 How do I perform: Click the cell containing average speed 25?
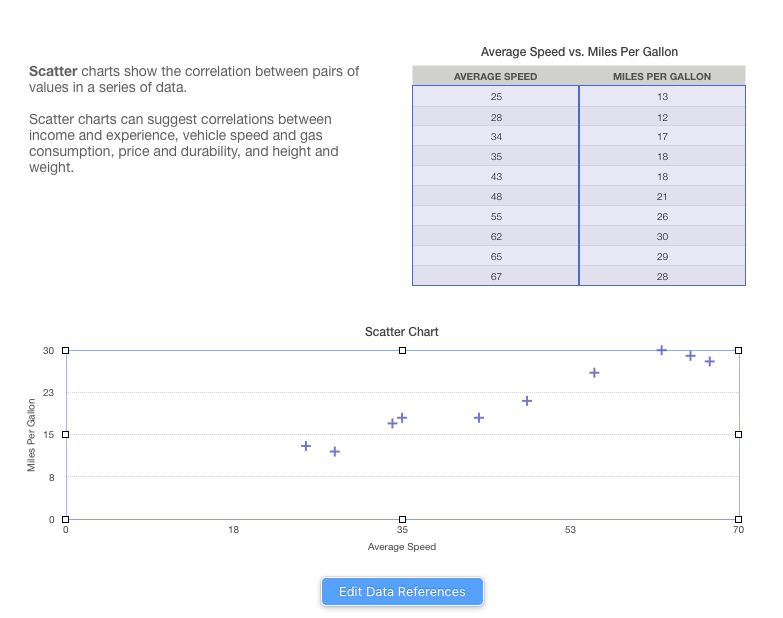tap(496, 97)
